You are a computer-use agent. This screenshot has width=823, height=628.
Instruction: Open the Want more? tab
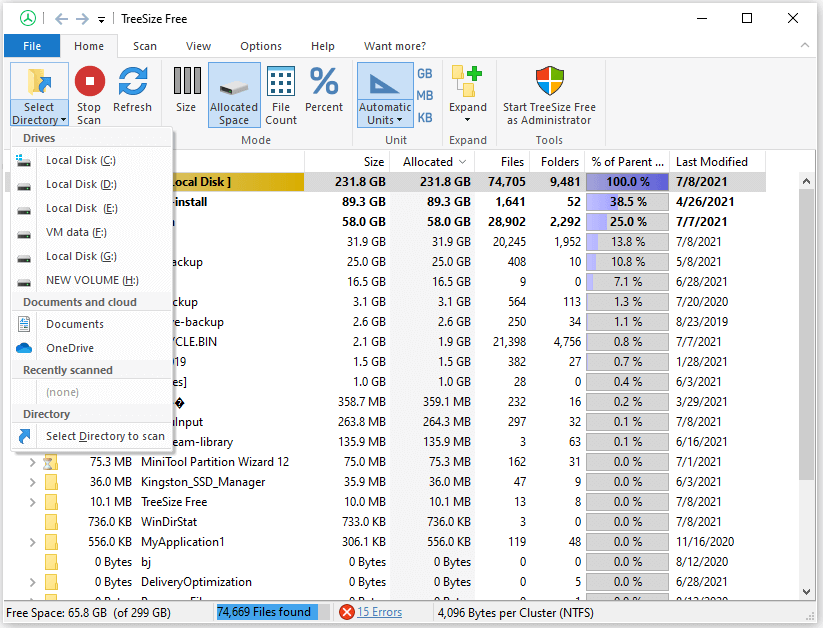(x=395, y=46)
